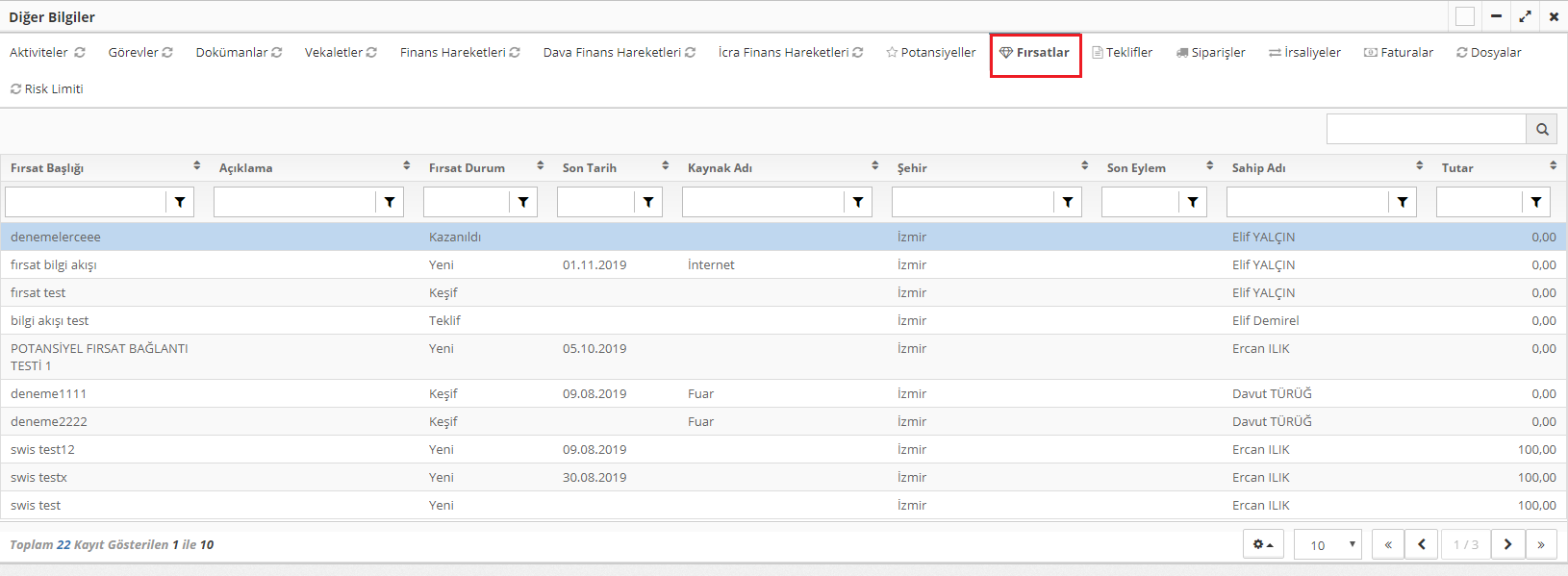The width and height of the screenshot is (1568, 576).
Task: Click the Açıklama filter input field
Action: (294, 202)
